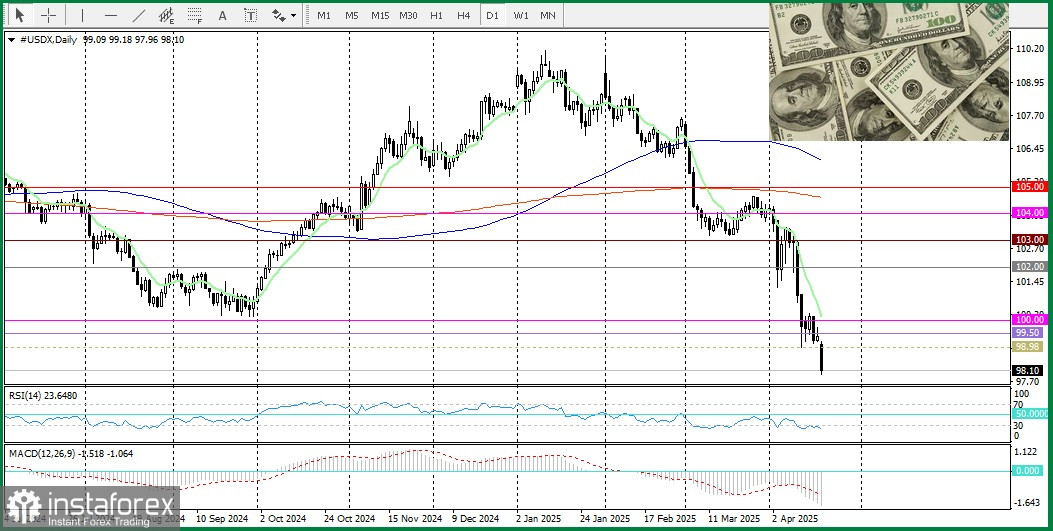Expand the #USDX,Daily chart title triangle
Image resolution: width=1053 pixels, height=531 pixels.
pyautogui.click(x=11, y=40)
